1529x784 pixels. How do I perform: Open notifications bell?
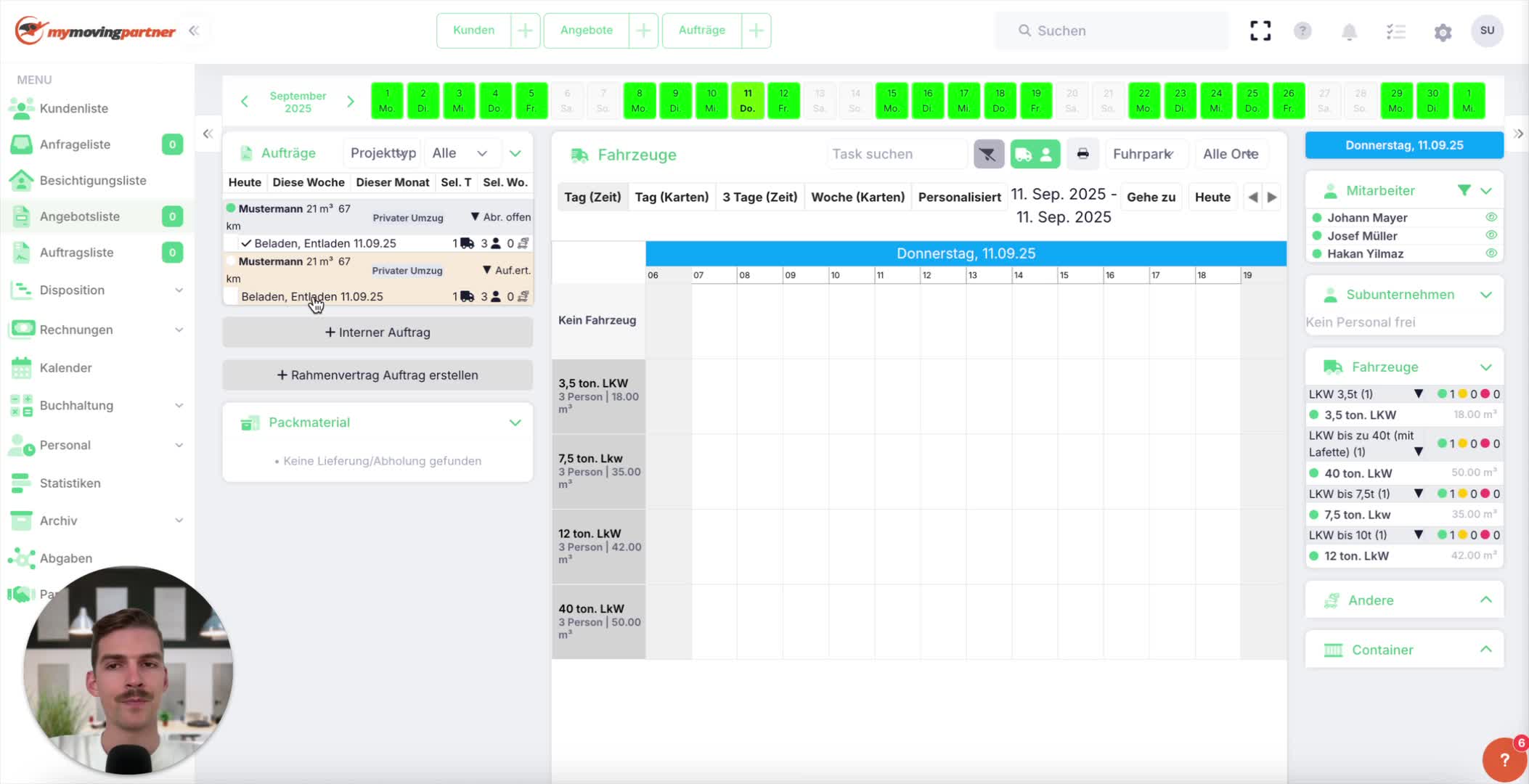click(x=1349, y=31)
